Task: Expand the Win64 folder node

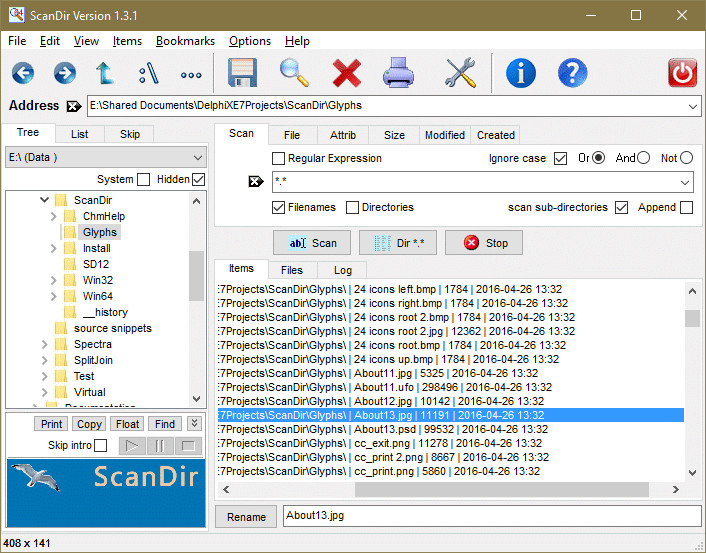Action: pyautogui.click(x=53, y=296)
